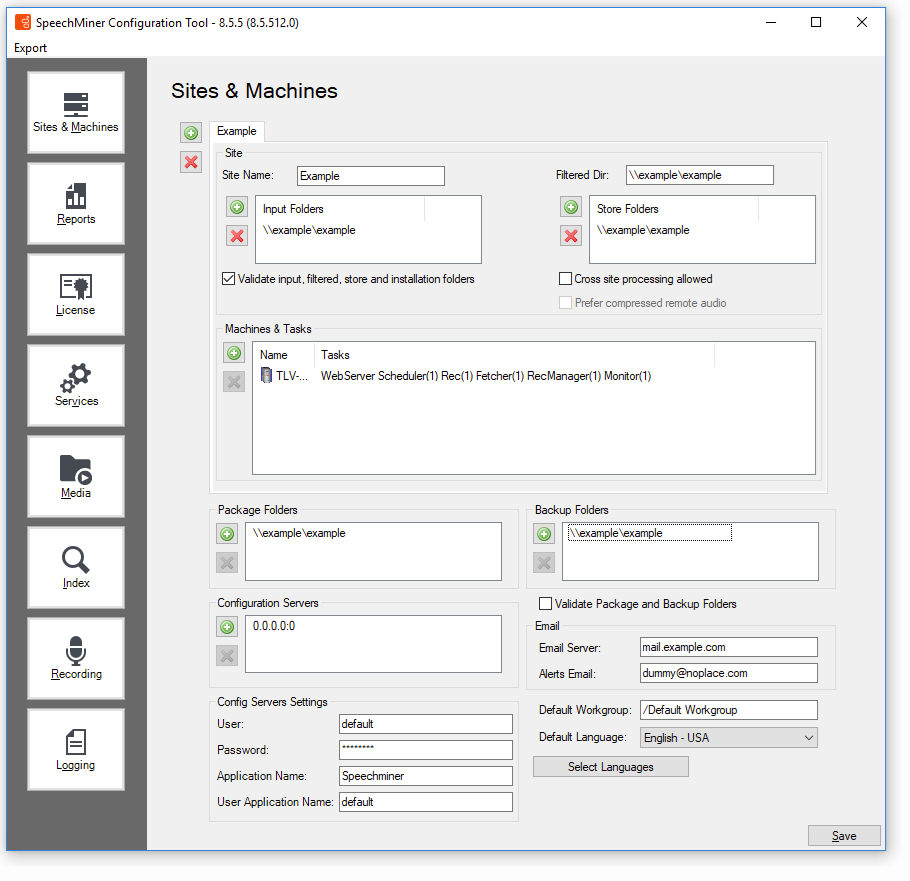910x881 pixels.
Task: View the License section
Action: [75, 293]
